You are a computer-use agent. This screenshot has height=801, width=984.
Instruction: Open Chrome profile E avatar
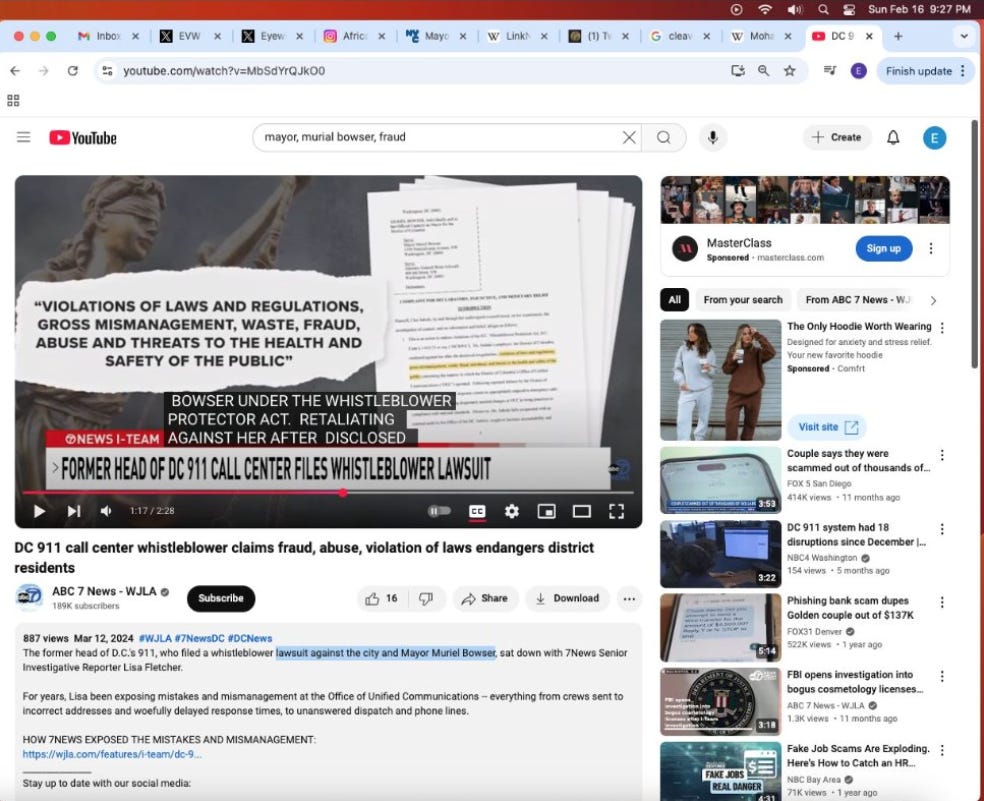tap(858, 71)
